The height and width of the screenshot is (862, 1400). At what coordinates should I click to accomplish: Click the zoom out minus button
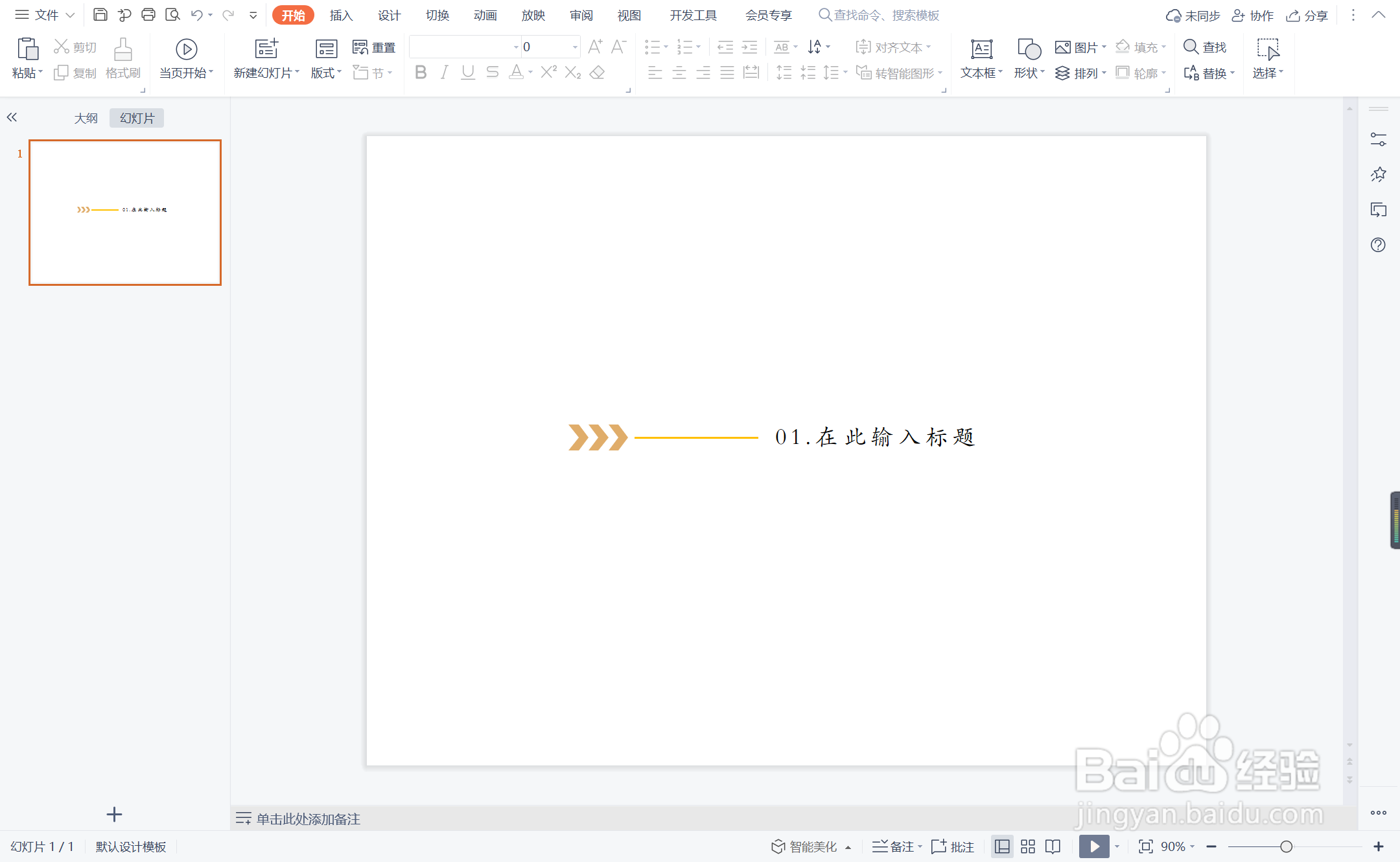(x=1211, y=846)
